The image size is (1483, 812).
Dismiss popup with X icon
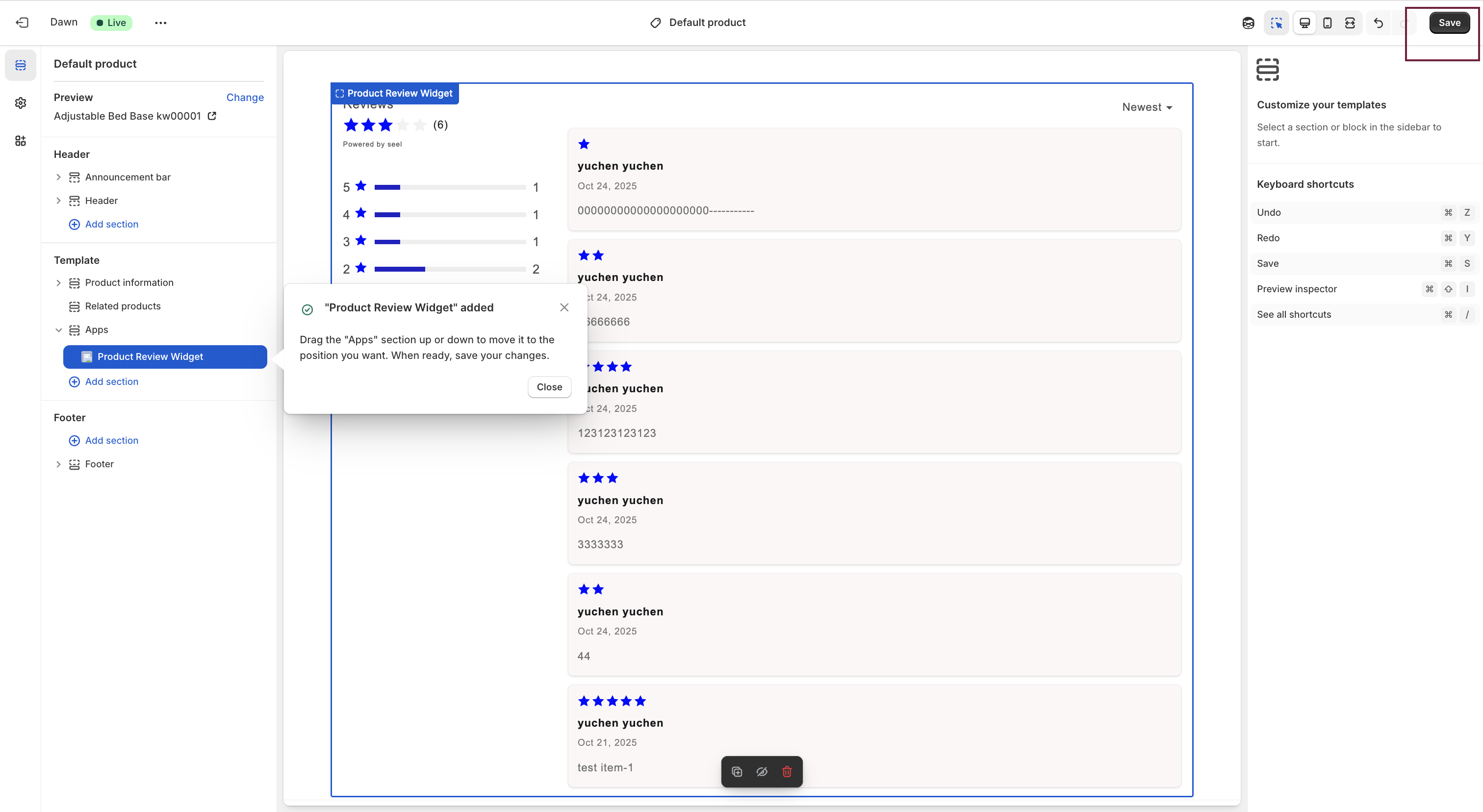point(564,307)
